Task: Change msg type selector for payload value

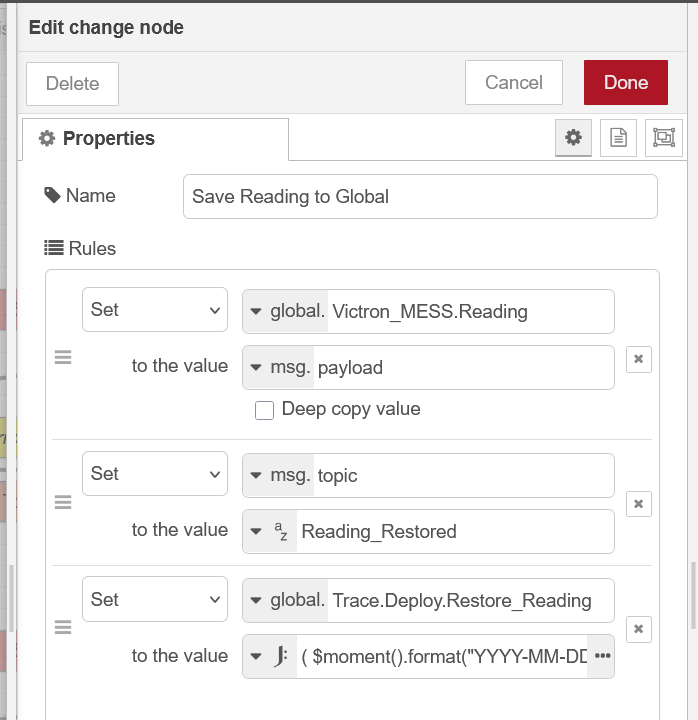Action: (279, 367)
